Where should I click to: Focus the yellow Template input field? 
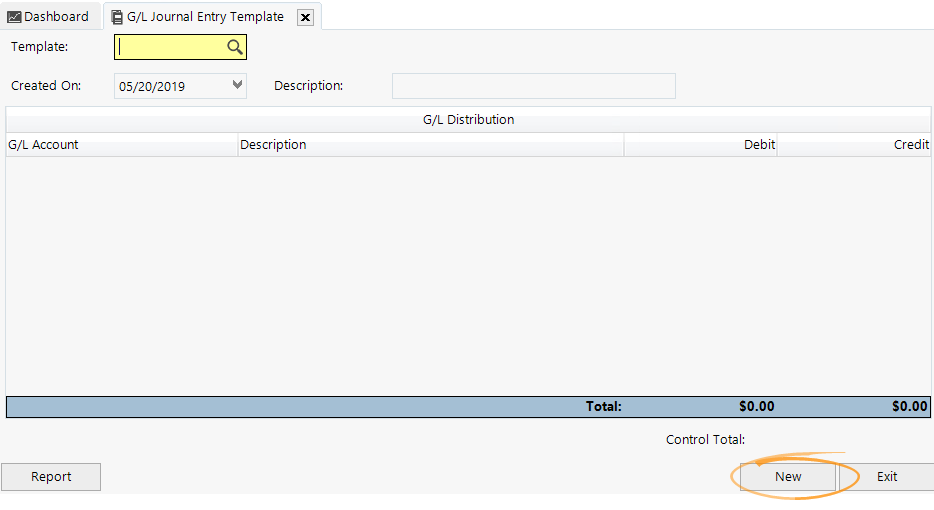point(170,47)
